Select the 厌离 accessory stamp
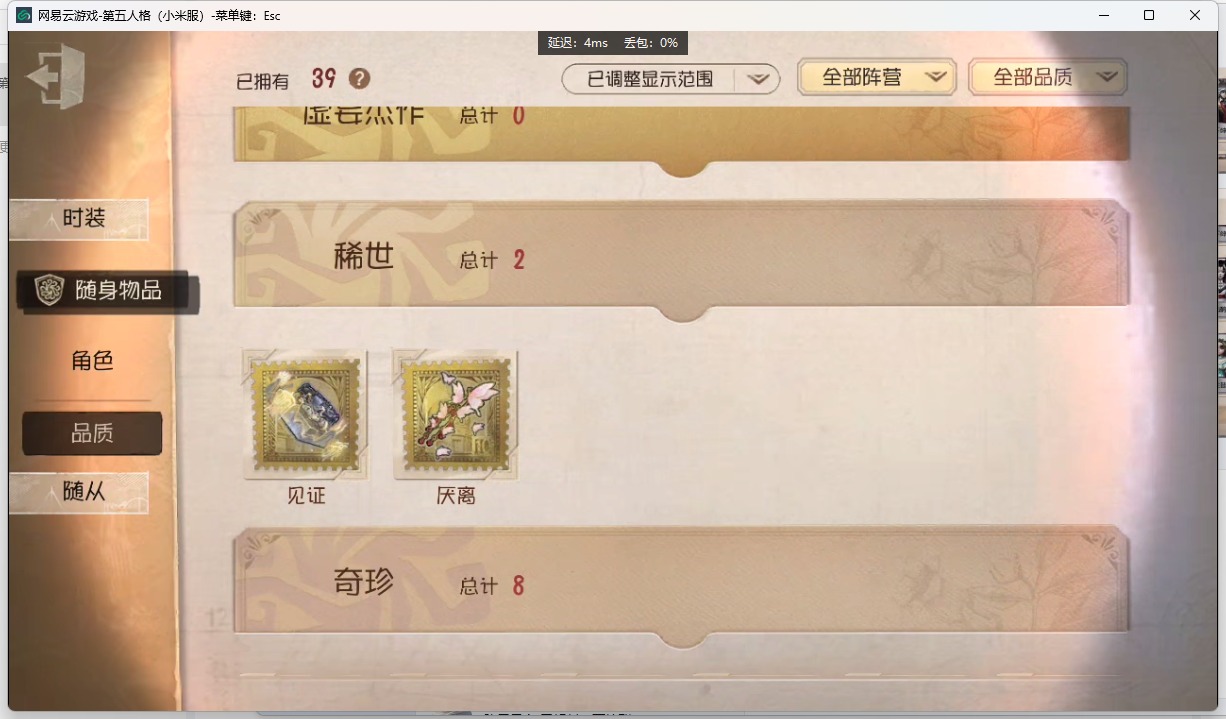 (x=455, y=414)
